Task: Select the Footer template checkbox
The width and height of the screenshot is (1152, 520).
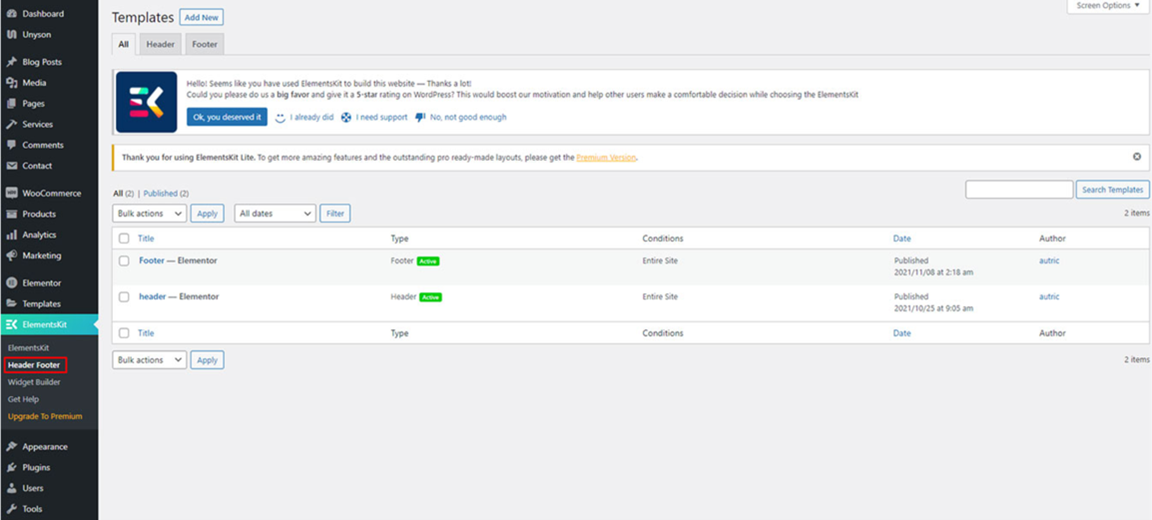Action: [123, 261]
